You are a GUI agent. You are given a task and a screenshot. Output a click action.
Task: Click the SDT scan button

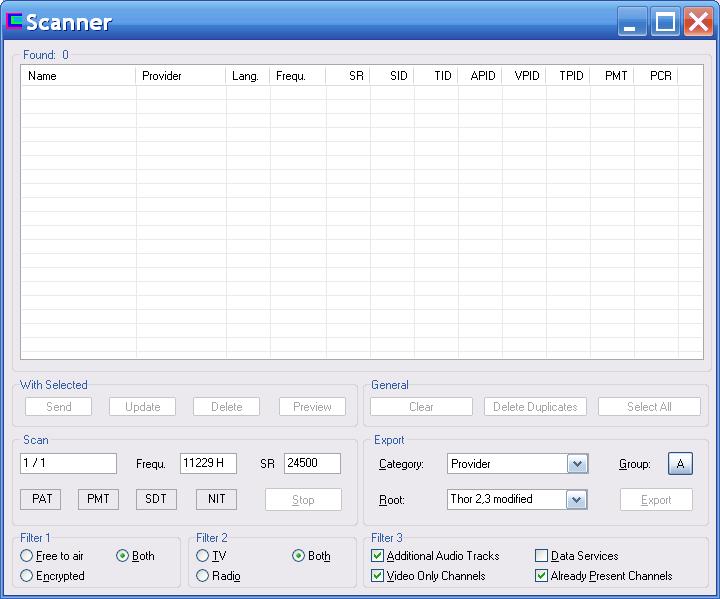156,499
